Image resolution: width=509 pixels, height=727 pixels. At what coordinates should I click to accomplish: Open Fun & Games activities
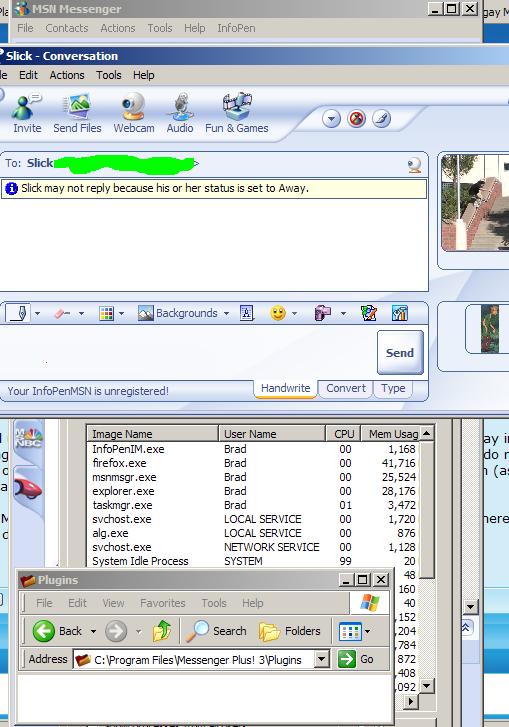(236, 114)
